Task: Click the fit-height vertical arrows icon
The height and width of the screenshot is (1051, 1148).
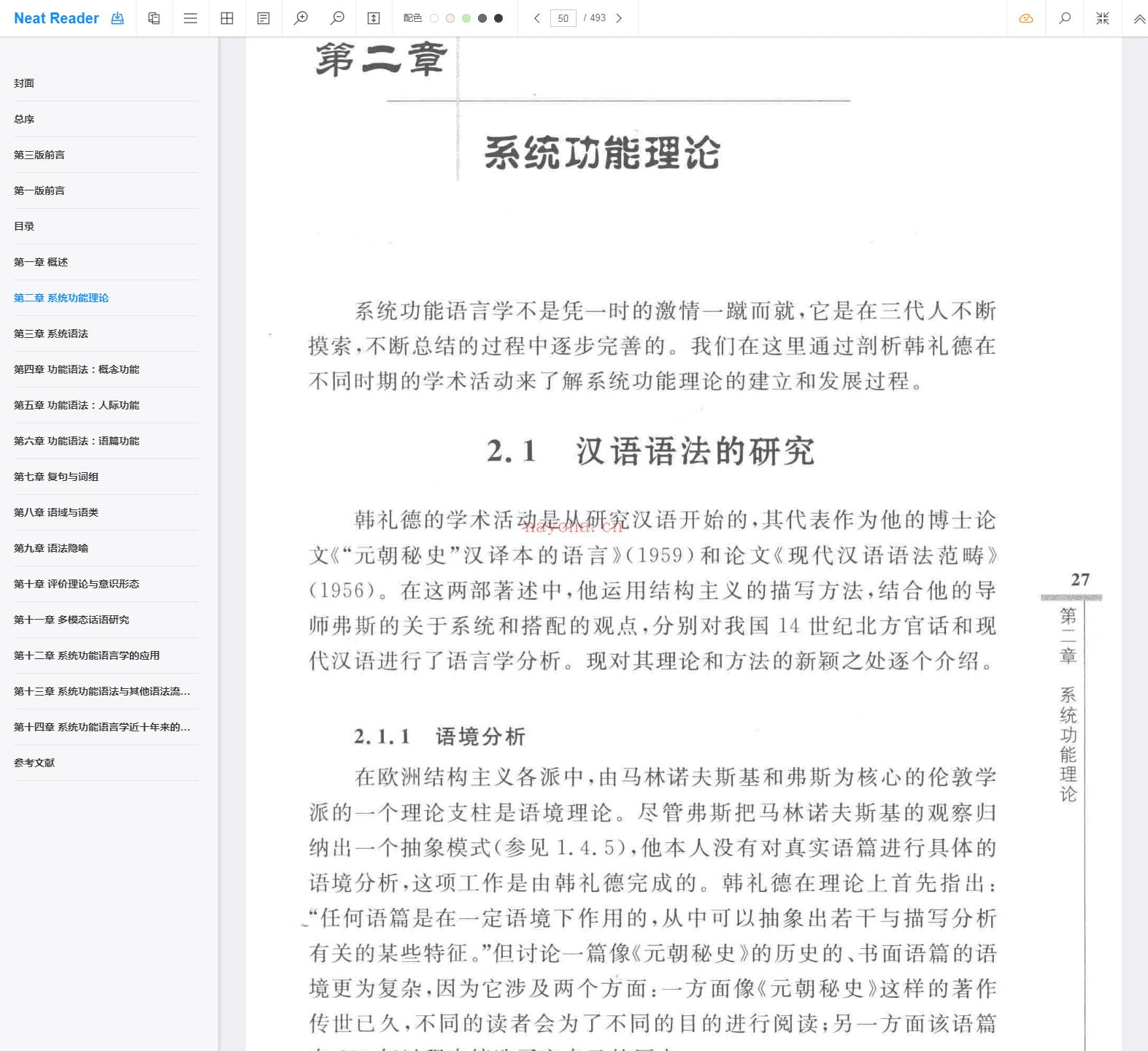Action: (374, 18)
